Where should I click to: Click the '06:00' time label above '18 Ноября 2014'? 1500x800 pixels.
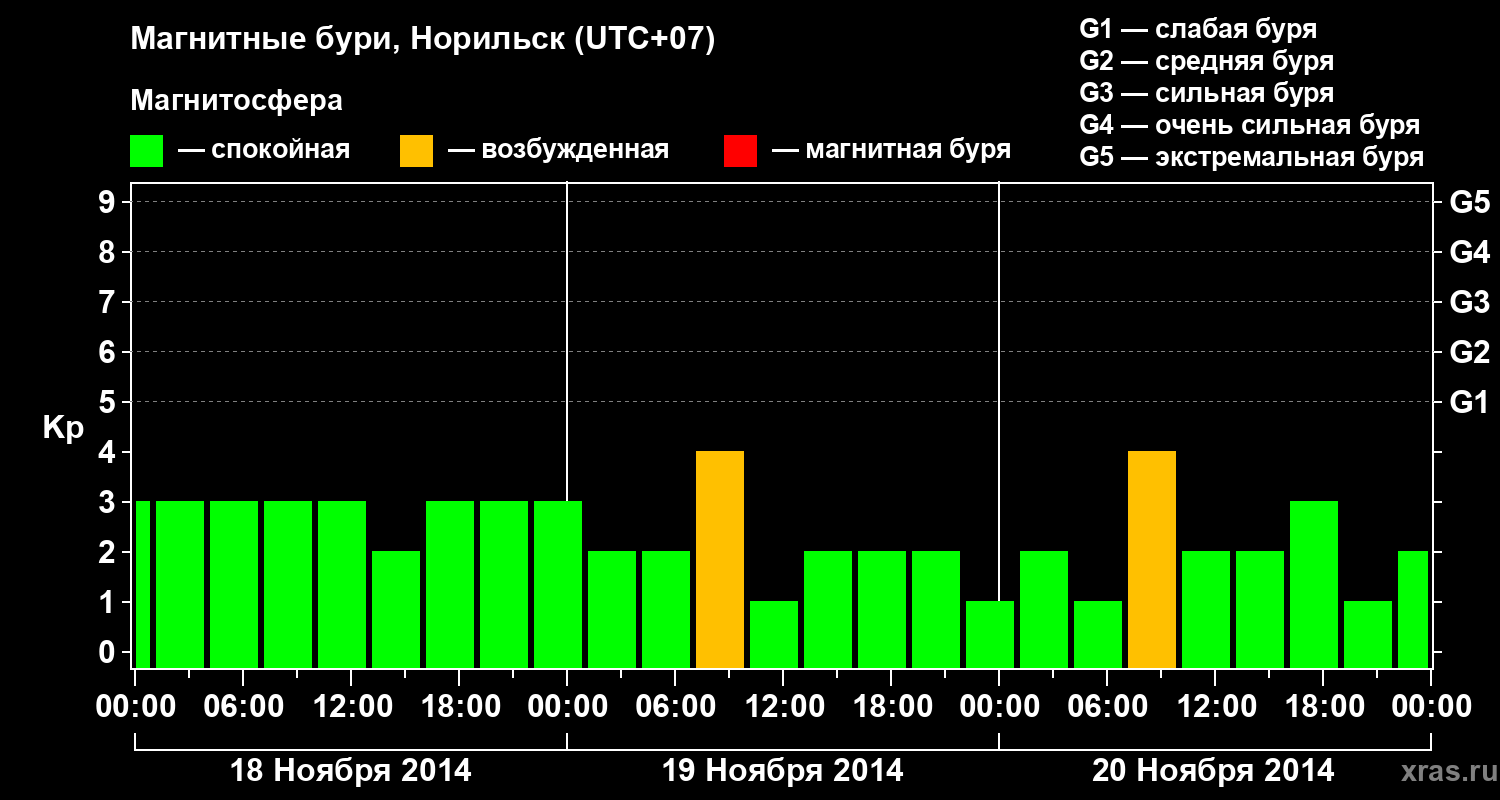coord(243,706)
